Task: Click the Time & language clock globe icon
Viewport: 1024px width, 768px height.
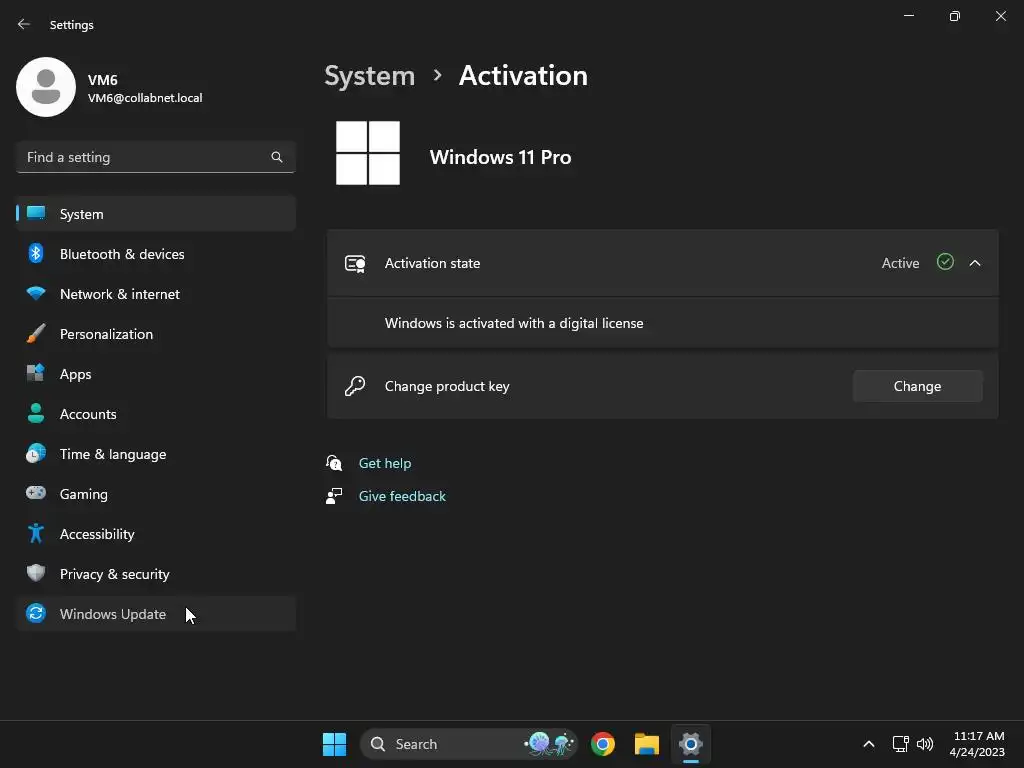Action: tap(36, 453)
